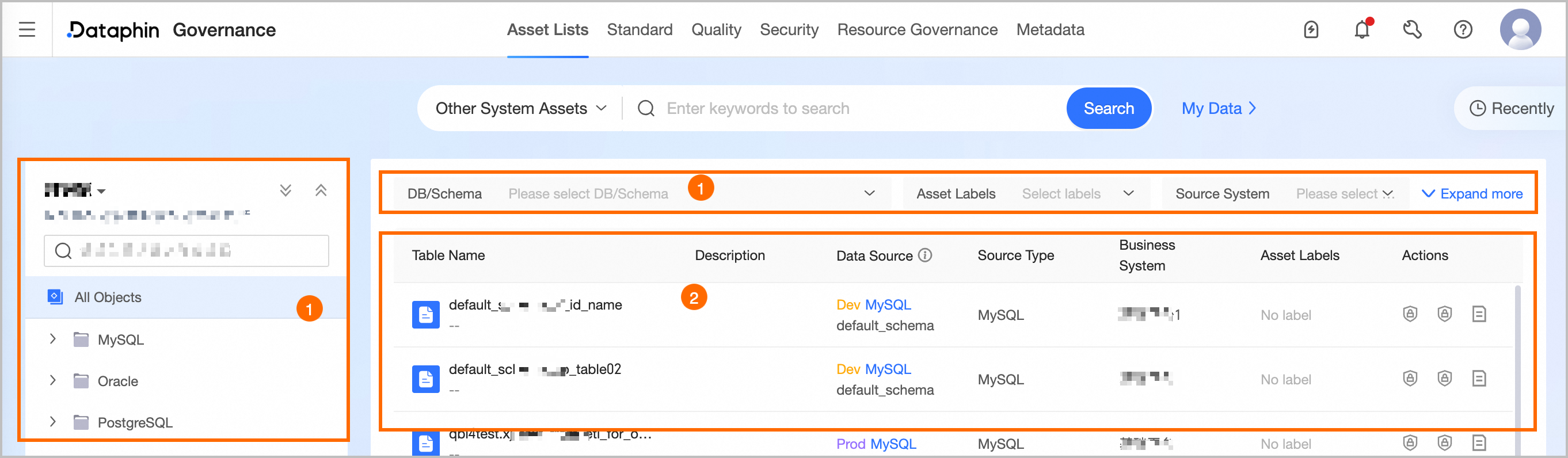The height and width of the screenshot is (458, 1568).
Task: Open the Recently viewed button
Action: pos(1511,108)
